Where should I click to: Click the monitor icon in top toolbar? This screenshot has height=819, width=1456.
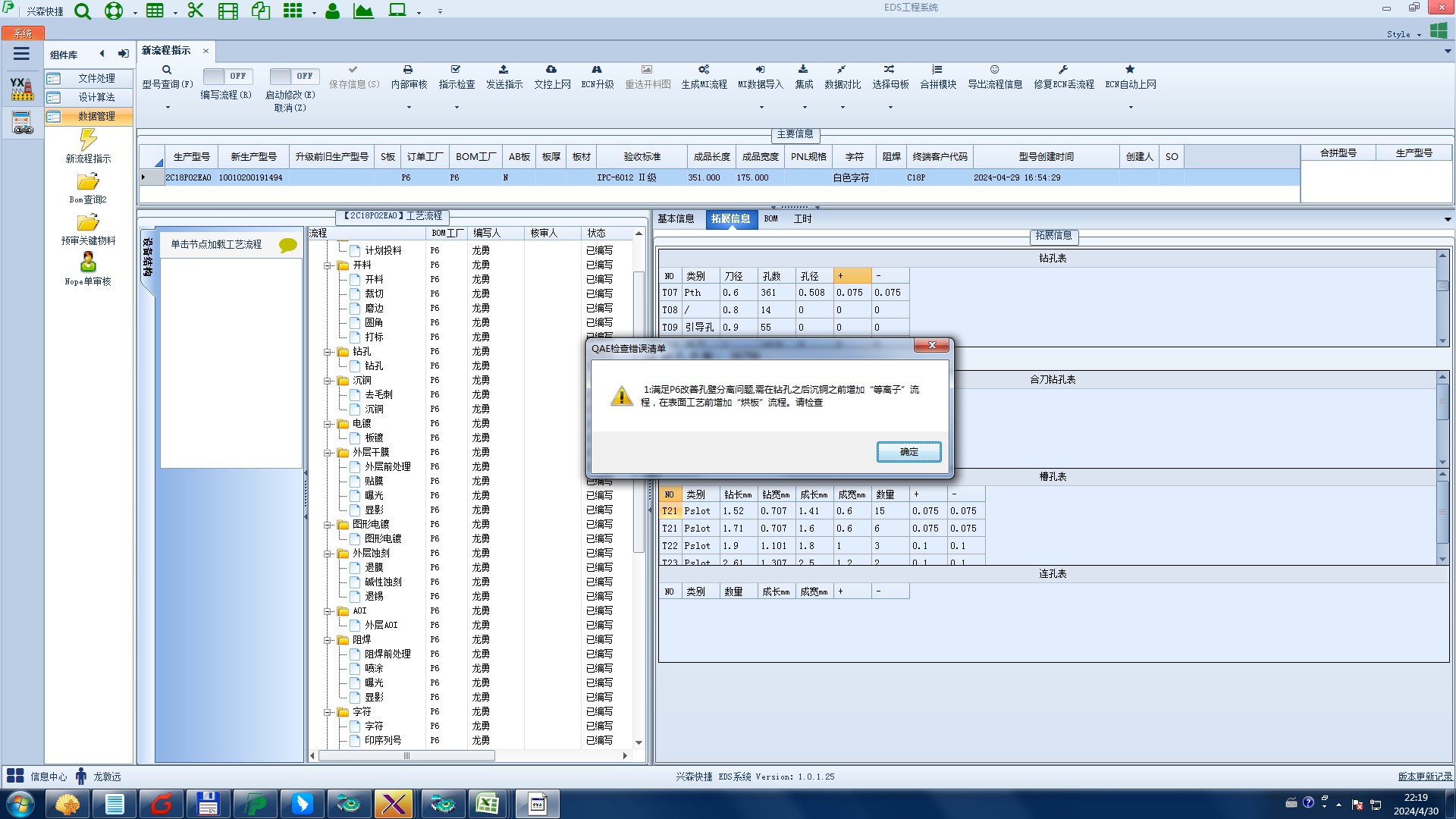tap(397, 11)
